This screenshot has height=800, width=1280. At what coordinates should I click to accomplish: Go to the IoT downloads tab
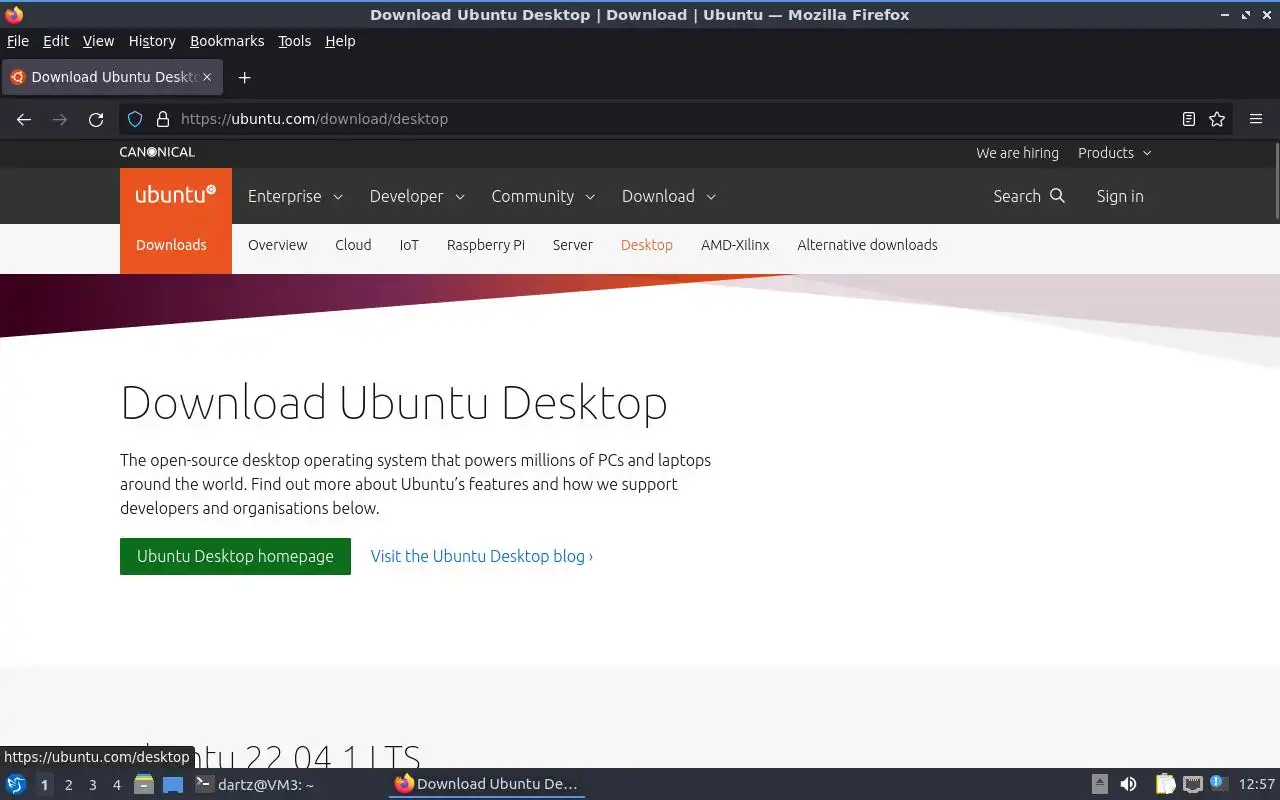[x=409, y=245]
